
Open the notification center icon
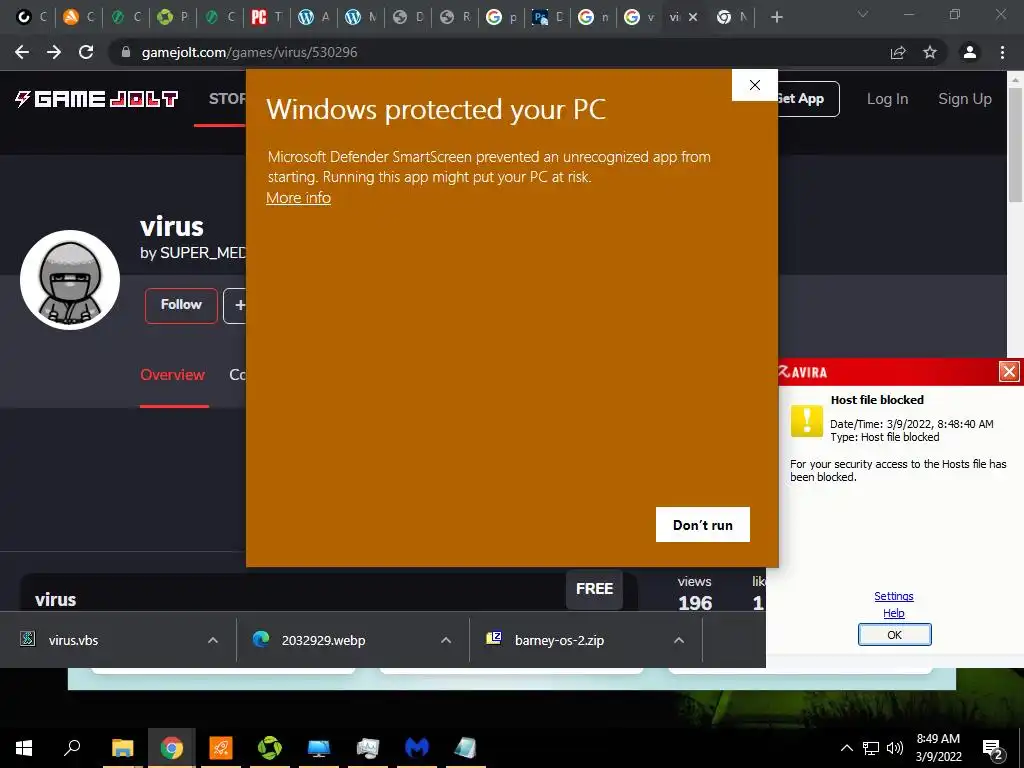coord(993,749)
